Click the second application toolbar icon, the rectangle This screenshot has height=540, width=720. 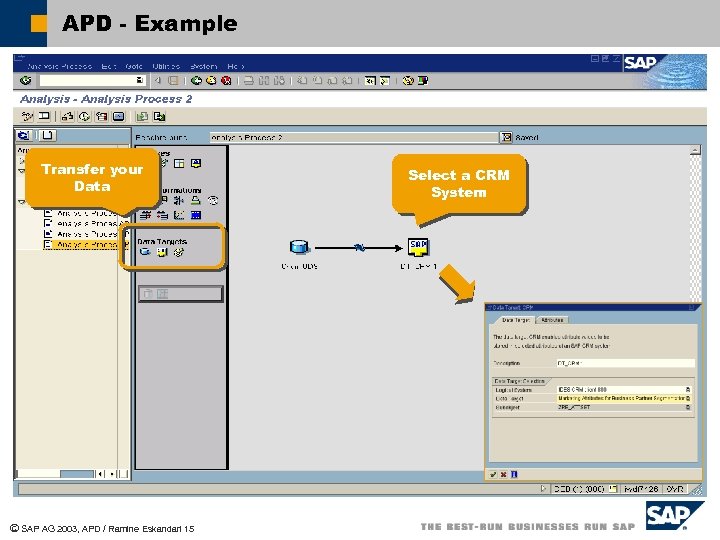pyautogui.click(x=44, y=116)
